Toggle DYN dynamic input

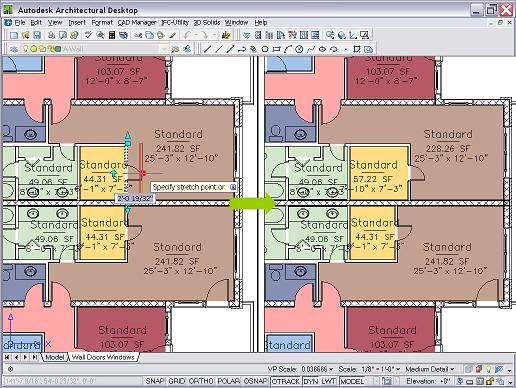coord(311,381)
